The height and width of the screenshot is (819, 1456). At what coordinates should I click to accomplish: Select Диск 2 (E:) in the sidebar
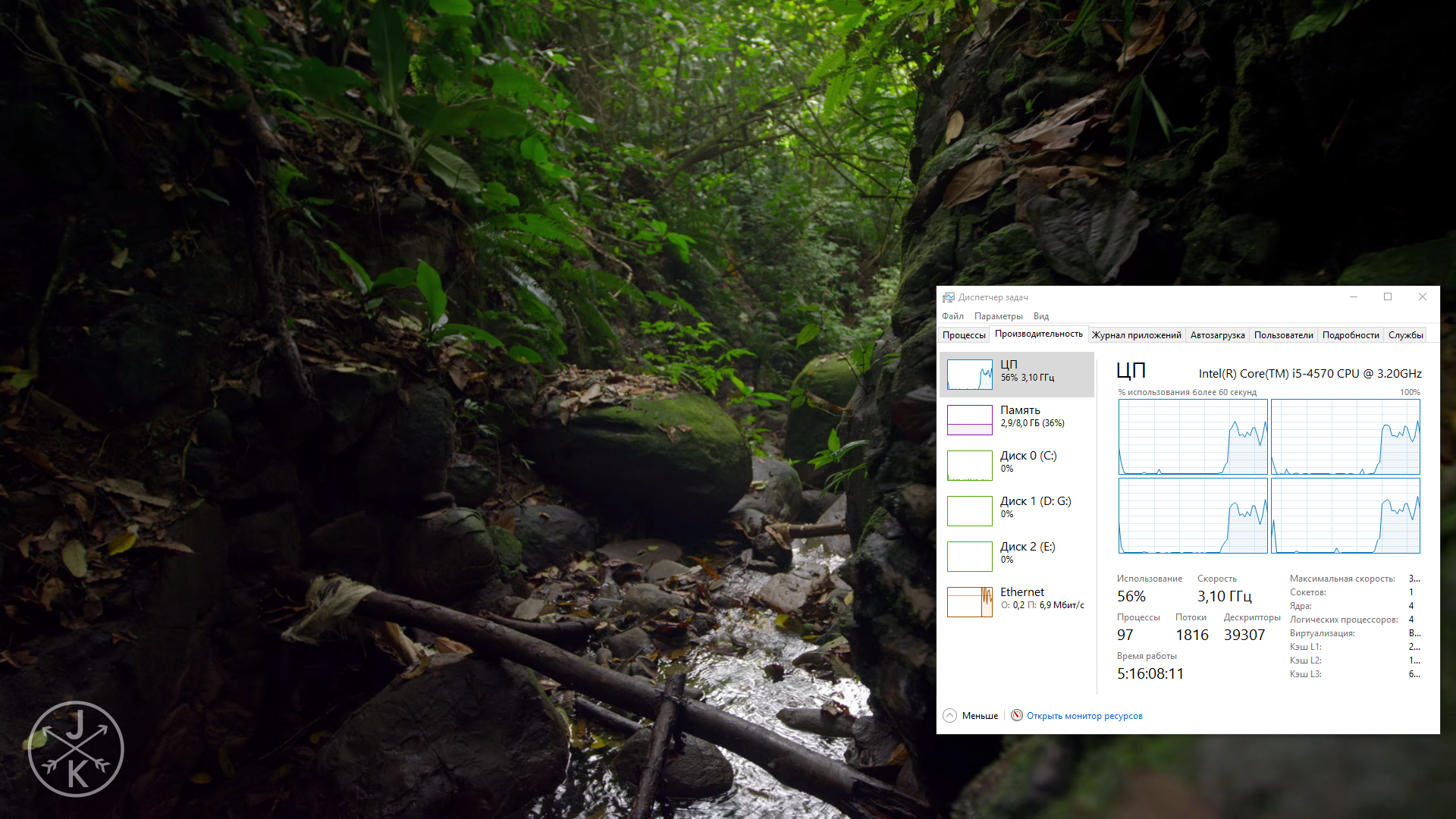coord(1027,547)
